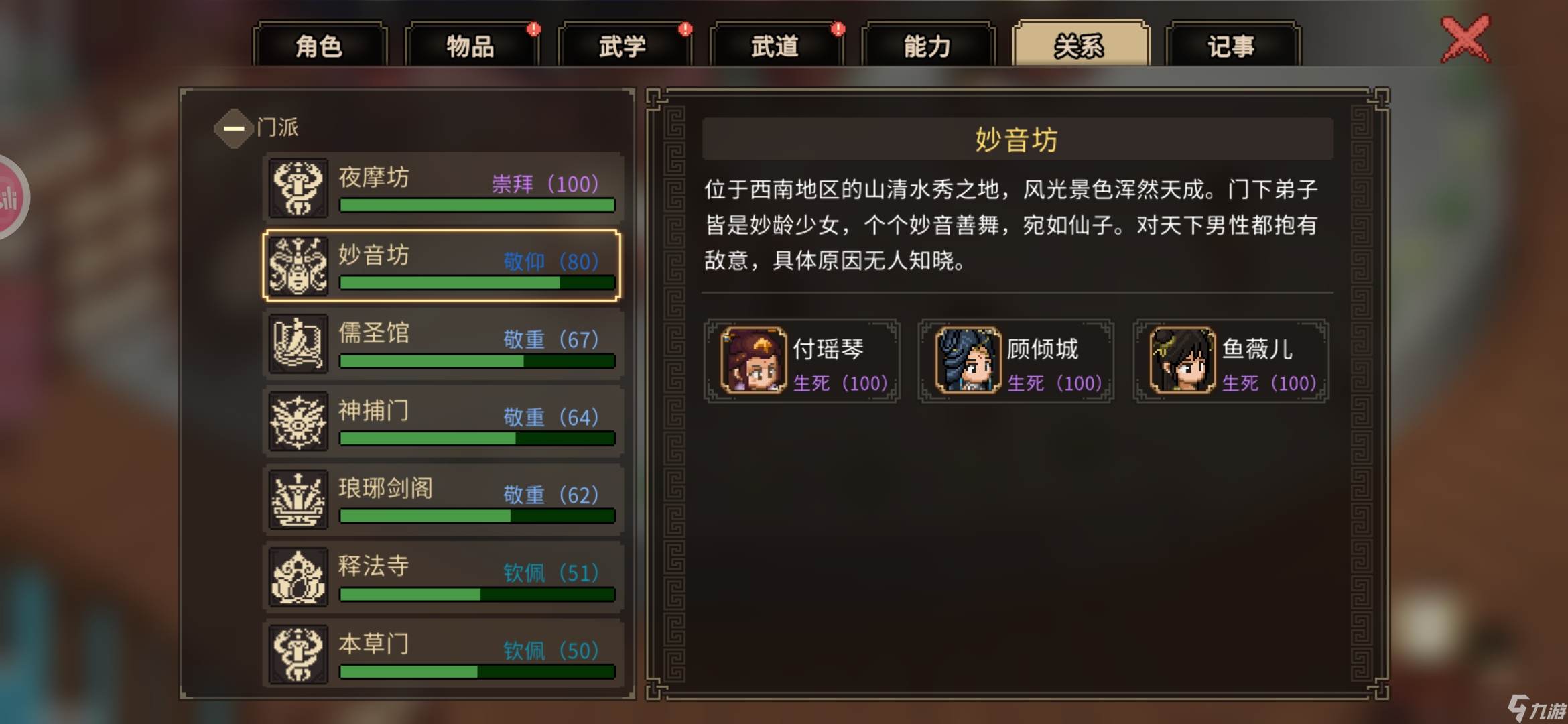Viewport: 1568px width, 724px height.
Task: Select the 本草门 sect emblem icon
Action: 298,654
